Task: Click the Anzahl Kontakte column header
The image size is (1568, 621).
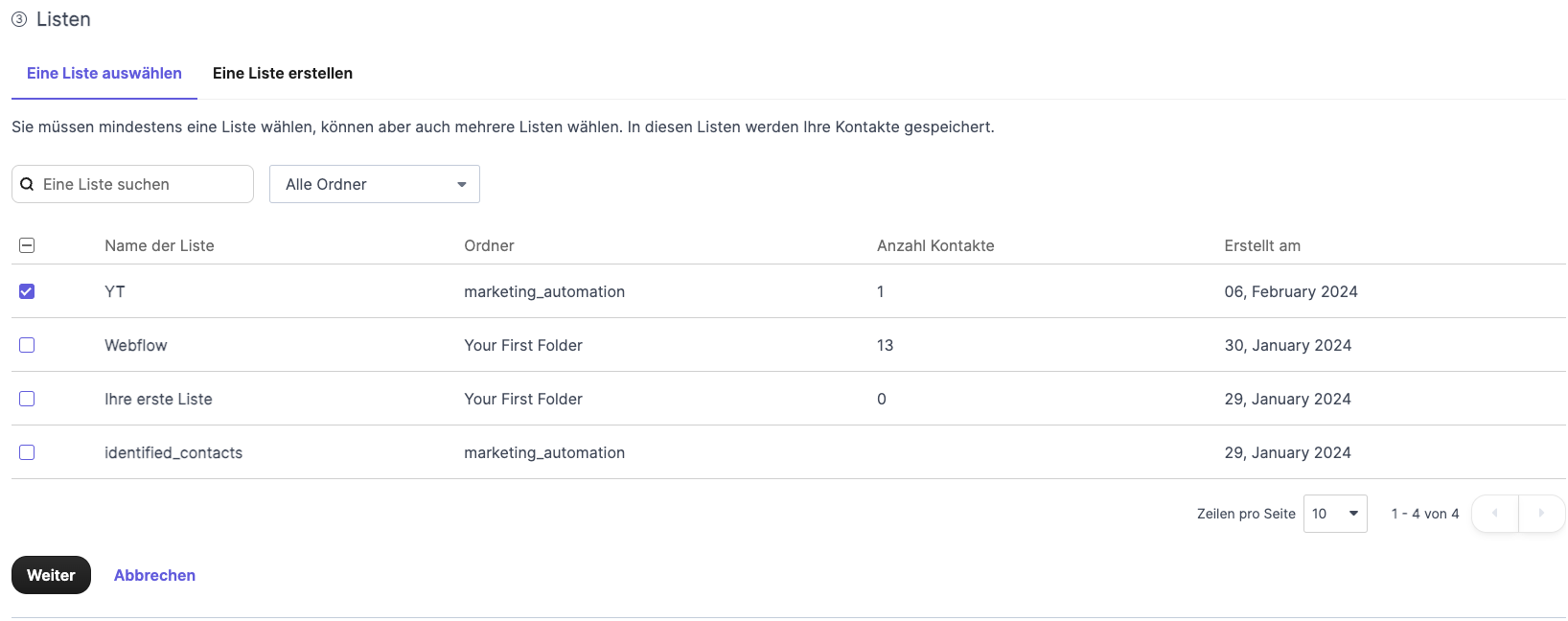Action: tap(935, 245)
